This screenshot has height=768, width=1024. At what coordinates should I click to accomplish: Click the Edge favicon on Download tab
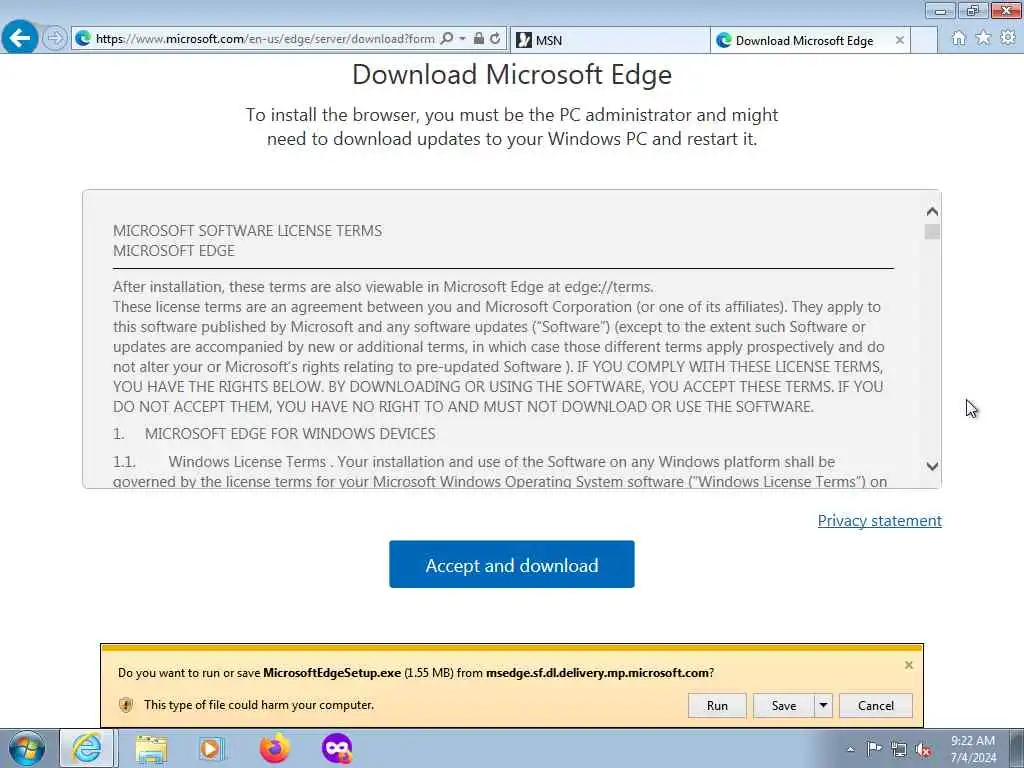[x=724, y=40]
